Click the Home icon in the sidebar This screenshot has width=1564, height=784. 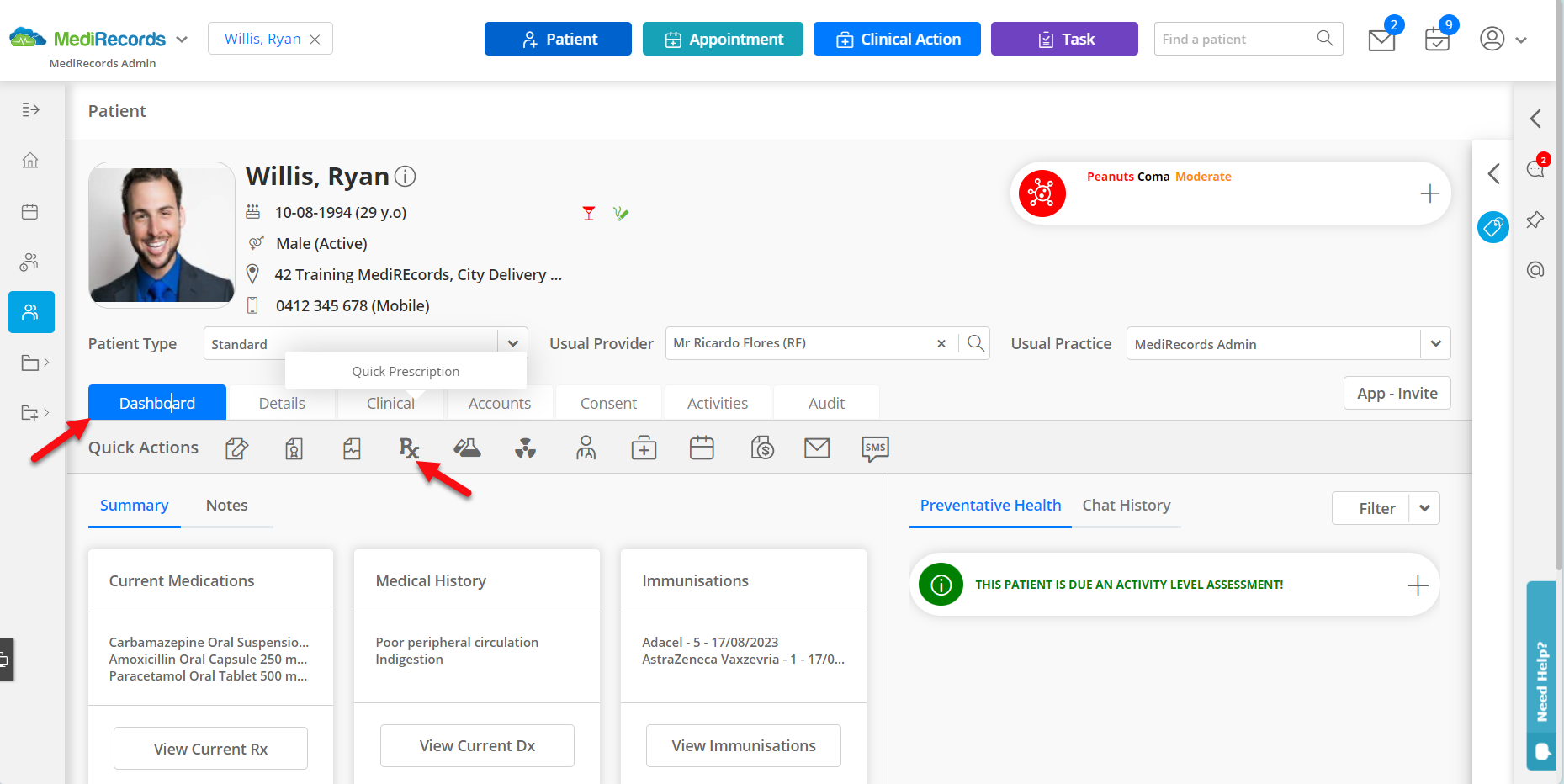point(30,160)
